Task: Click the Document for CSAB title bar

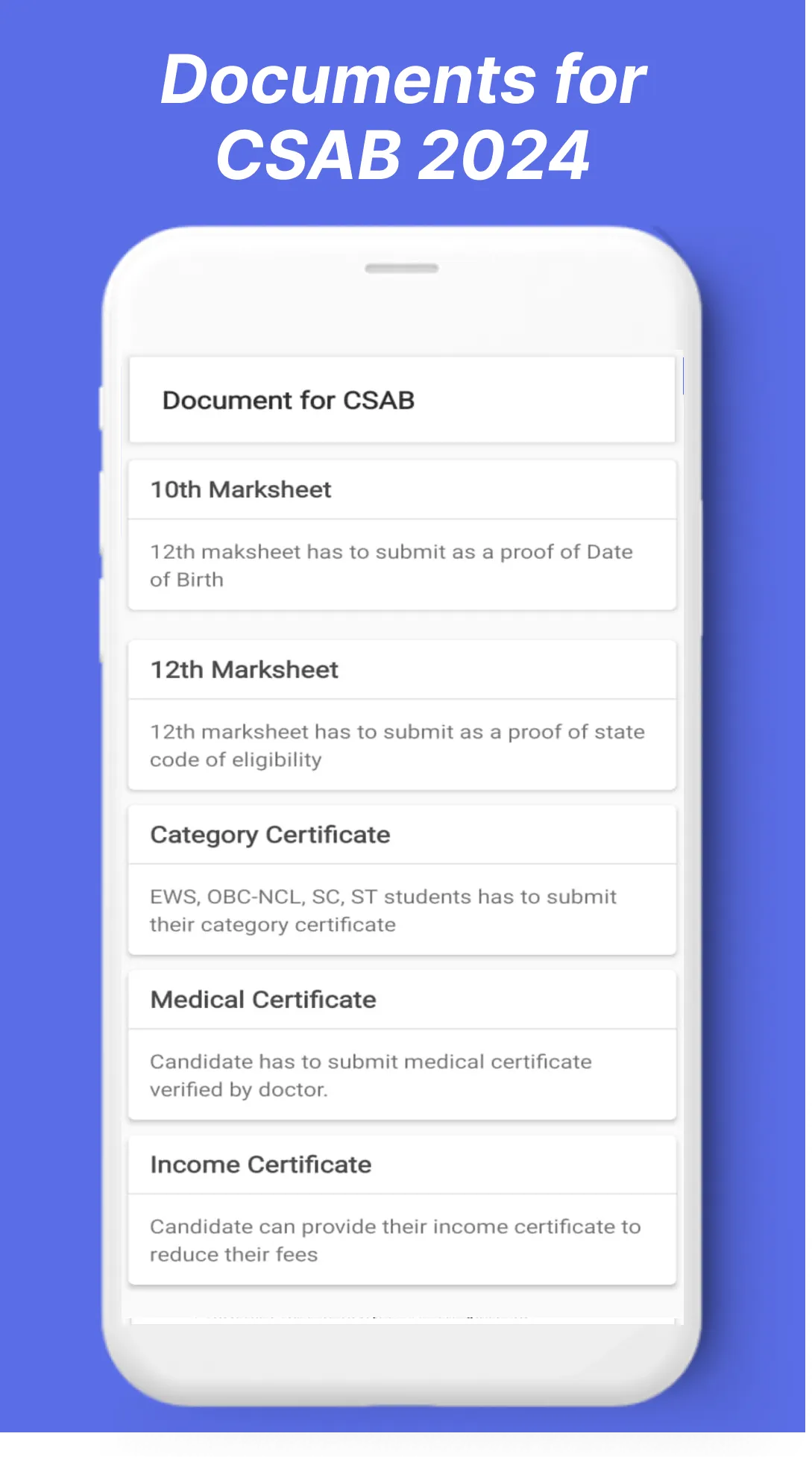Action: [x=289, y=399]
